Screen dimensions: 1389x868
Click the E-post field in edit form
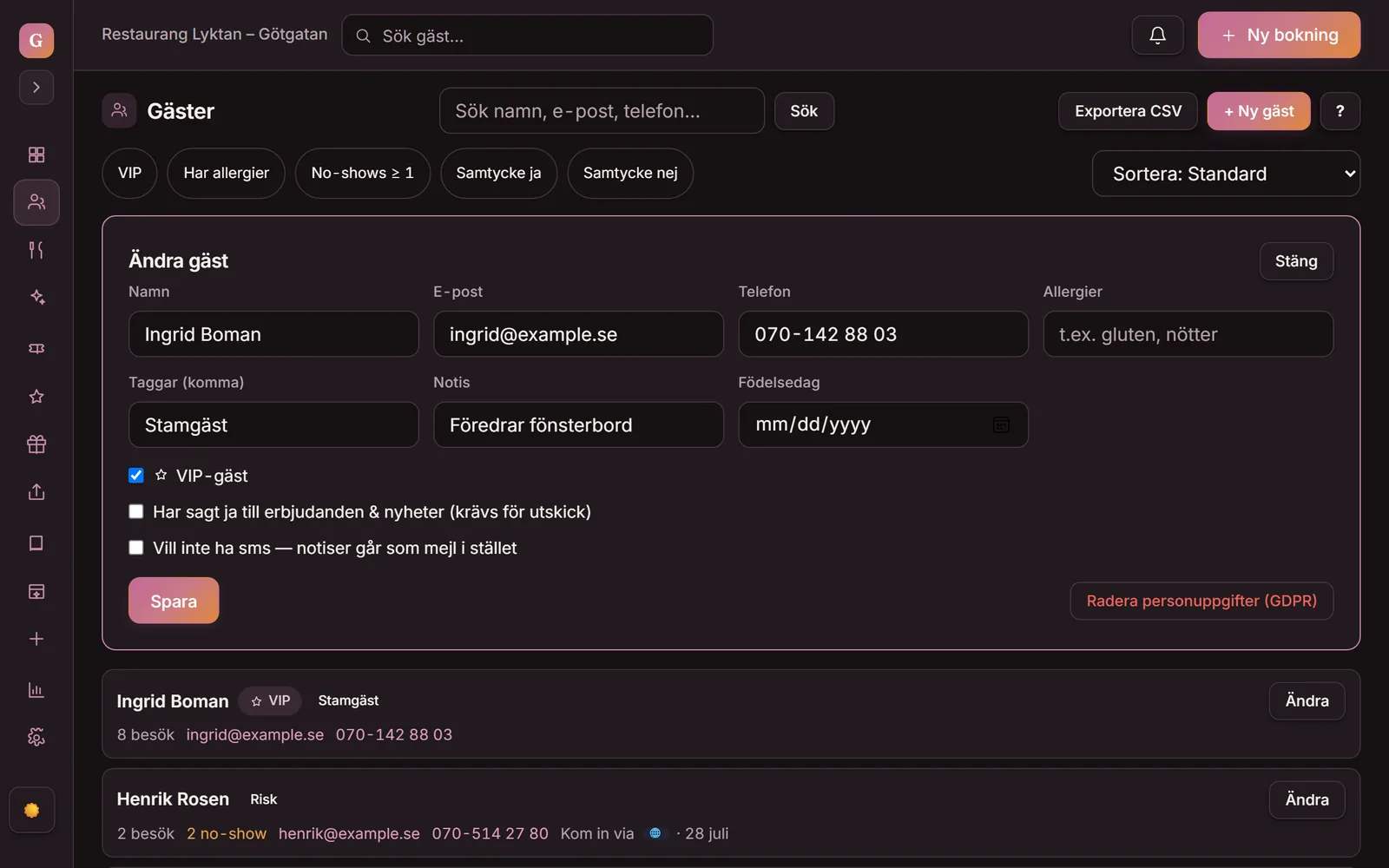(578, 334)
